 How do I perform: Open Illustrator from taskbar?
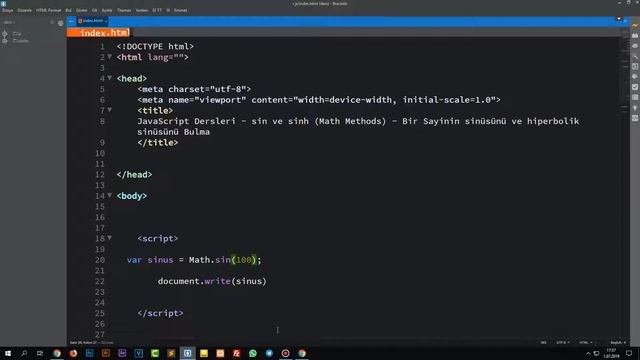(106, 353)
